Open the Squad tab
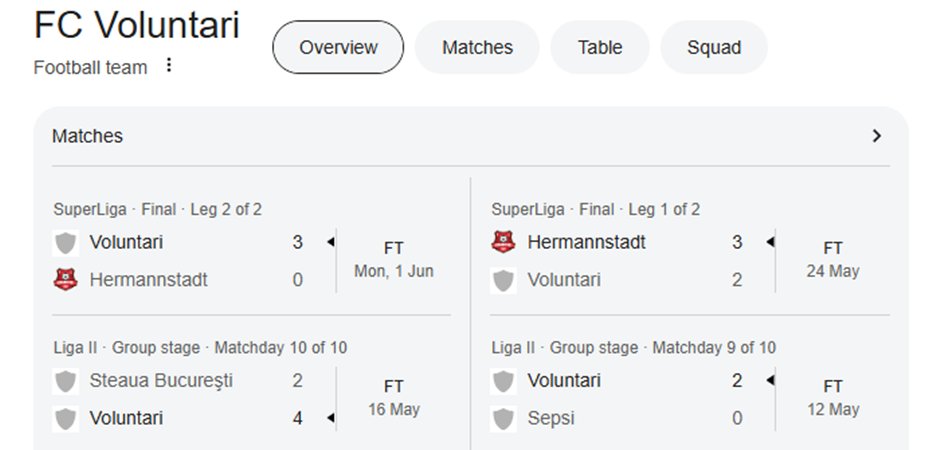This screenshot has height=450, width=930. tap(714, 47)
